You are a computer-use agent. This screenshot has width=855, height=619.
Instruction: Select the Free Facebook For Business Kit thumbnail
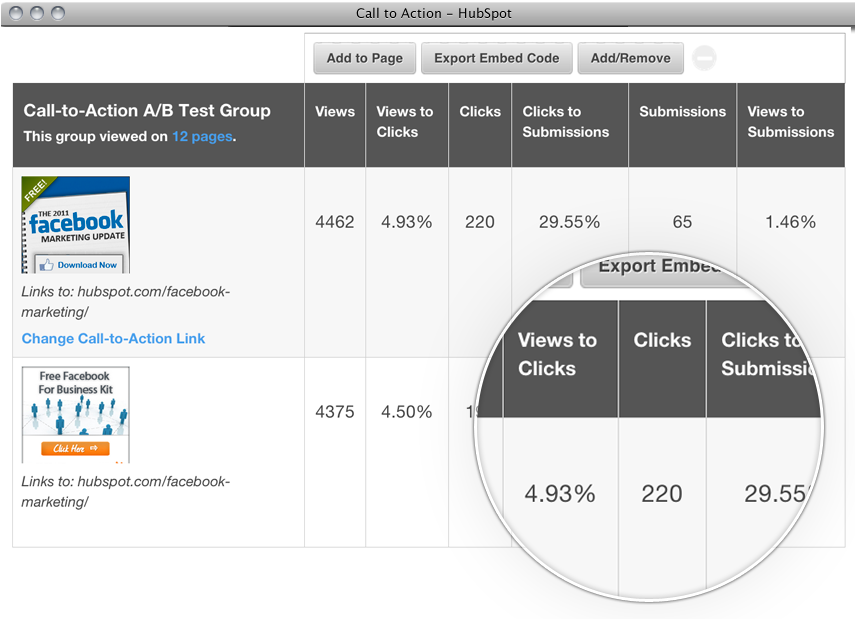(x=76, y=414)
